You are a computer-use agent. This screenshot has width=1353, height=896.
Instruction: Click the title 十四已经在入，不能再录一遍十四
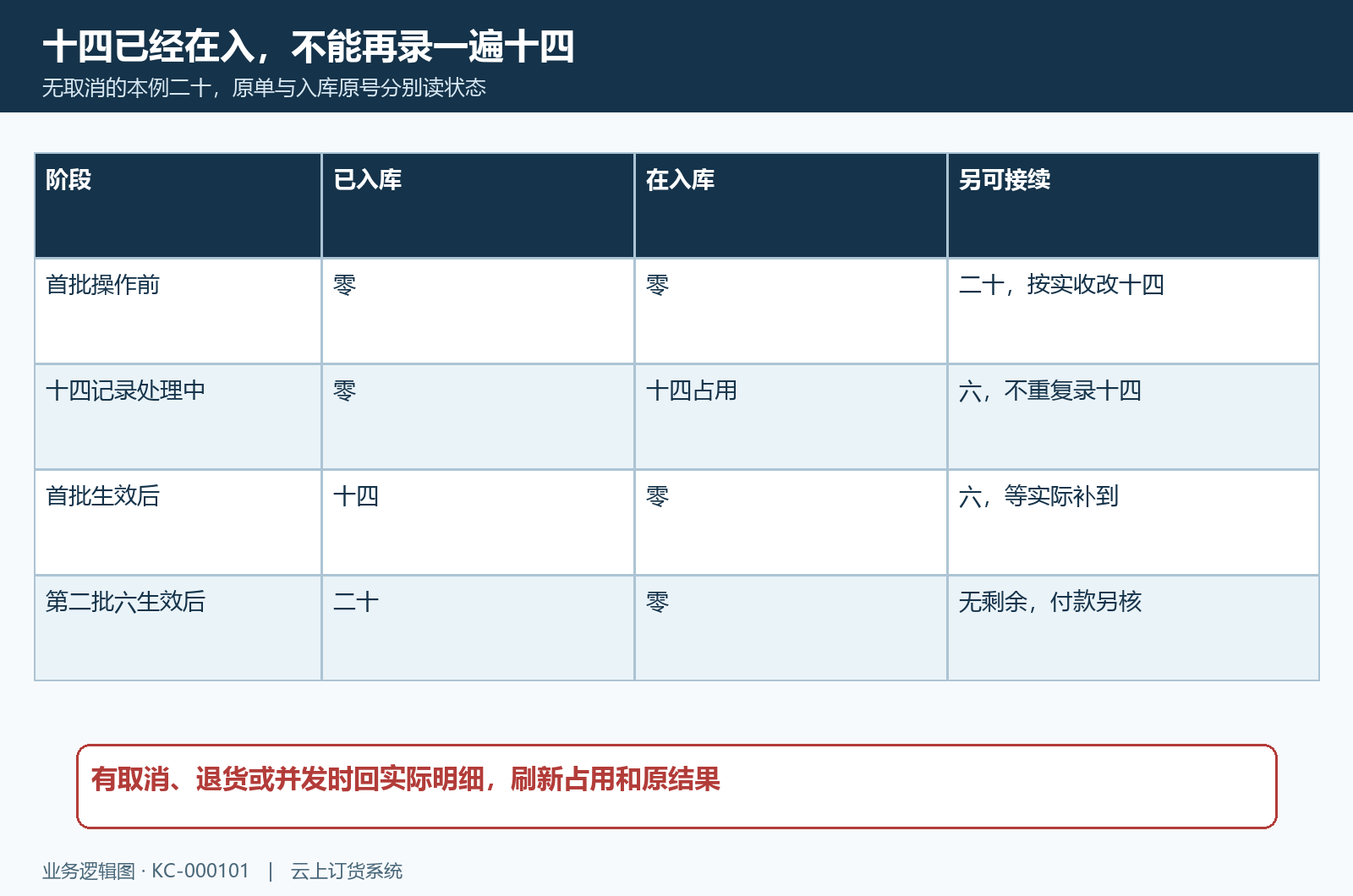click(x=309, y=46)
